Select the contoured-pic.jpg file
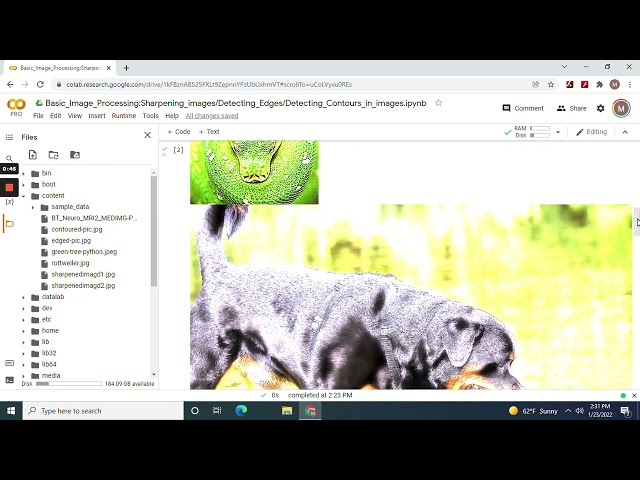The image size is (640, 480). pos(77,229)
